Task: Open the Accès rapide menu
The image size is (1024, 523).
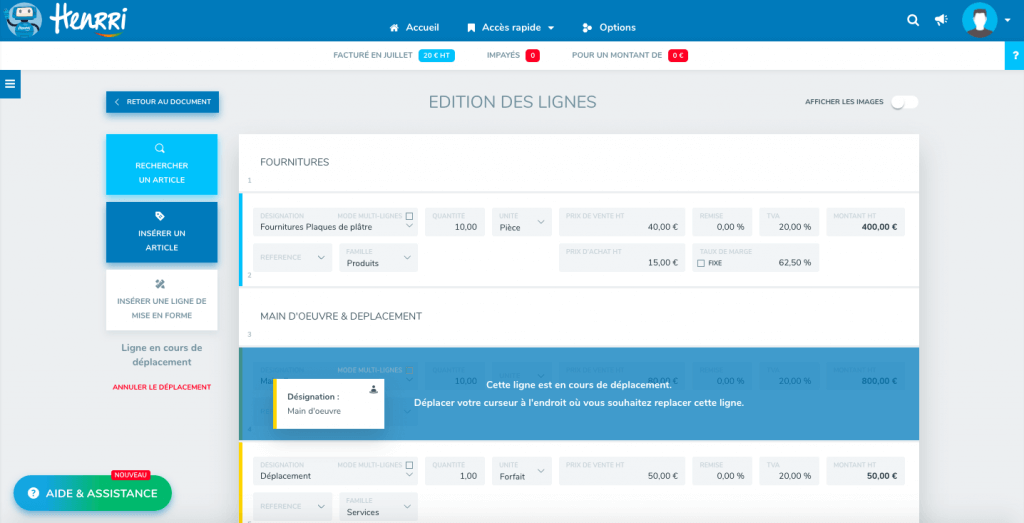Action: pos(510,27)
